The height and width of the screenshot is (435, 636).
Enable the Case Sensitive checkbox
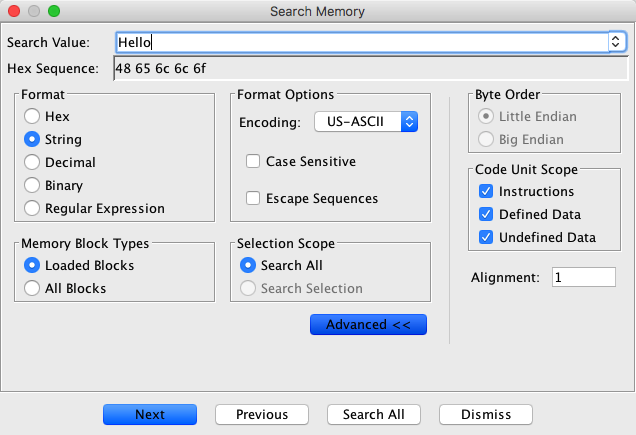click(253, 161)
